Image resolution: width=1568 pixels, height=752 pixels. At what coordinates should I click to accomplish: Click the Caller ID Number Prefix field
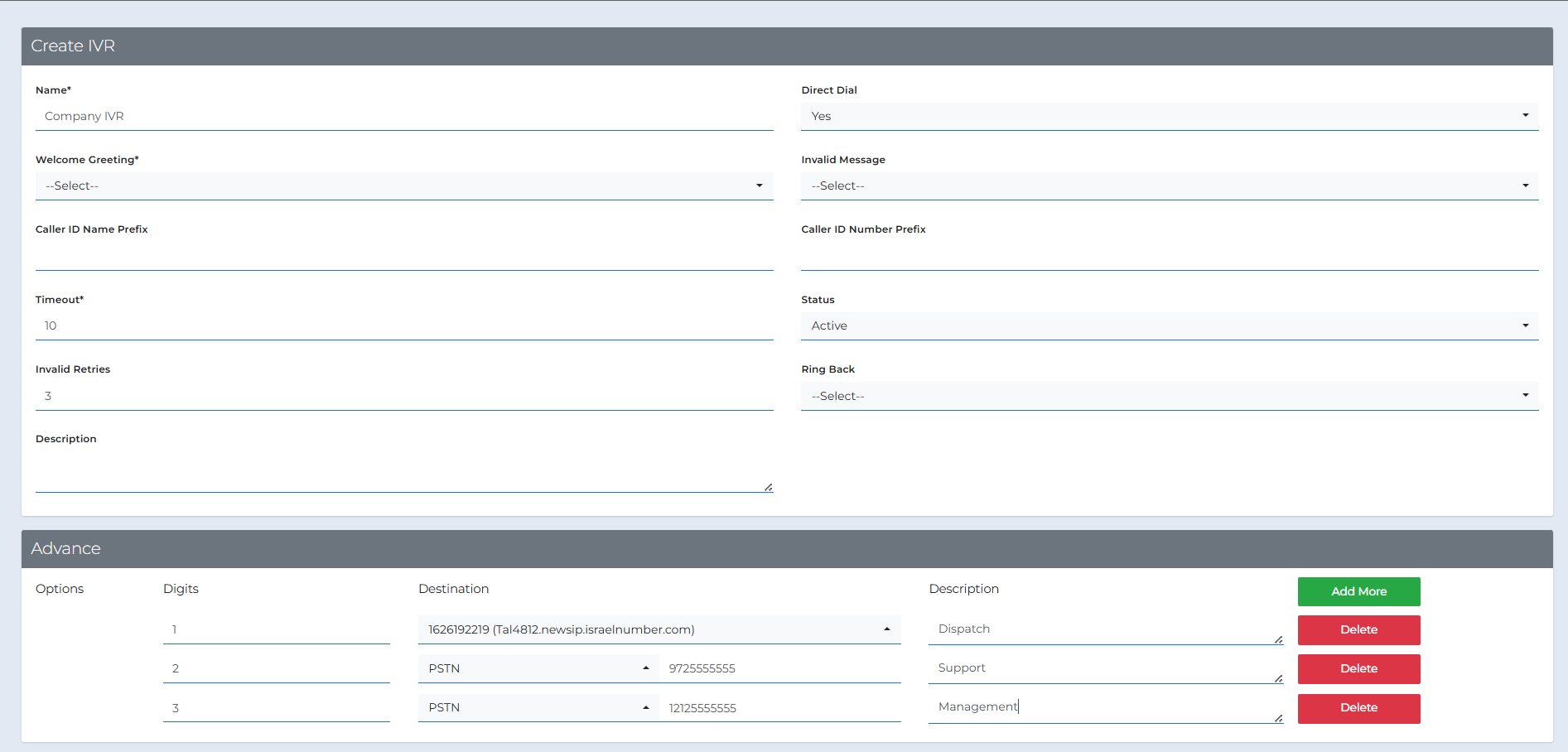click(1170, 256)
